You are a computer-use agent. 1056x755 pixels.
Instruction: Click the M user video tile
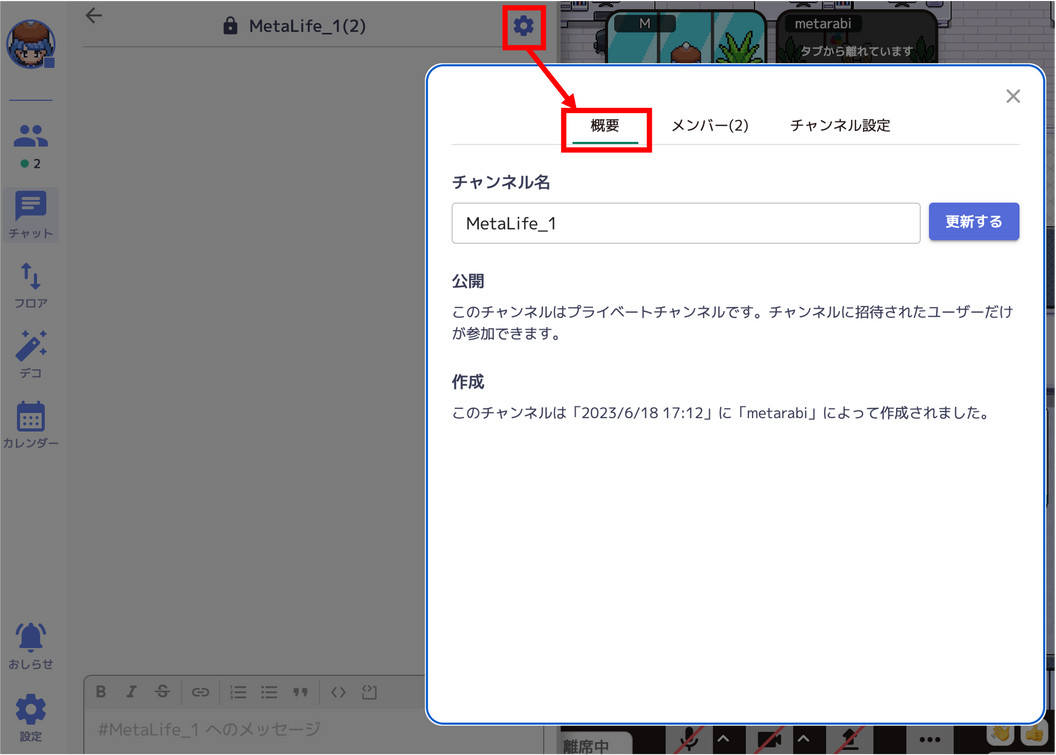[687, 38]
